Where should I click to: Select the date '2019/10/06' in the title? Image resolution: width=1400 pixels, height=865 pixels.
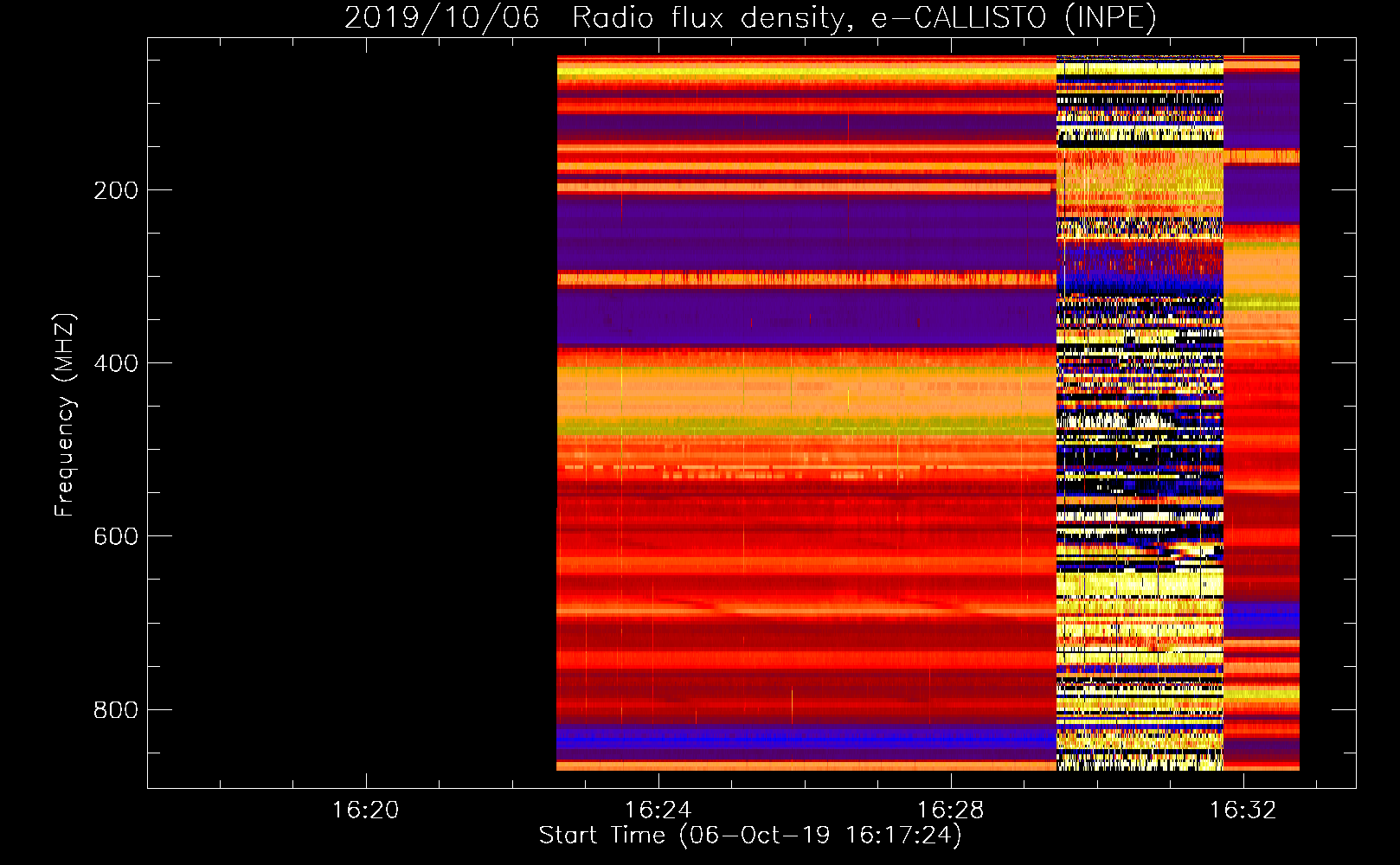tap(441, 17)
